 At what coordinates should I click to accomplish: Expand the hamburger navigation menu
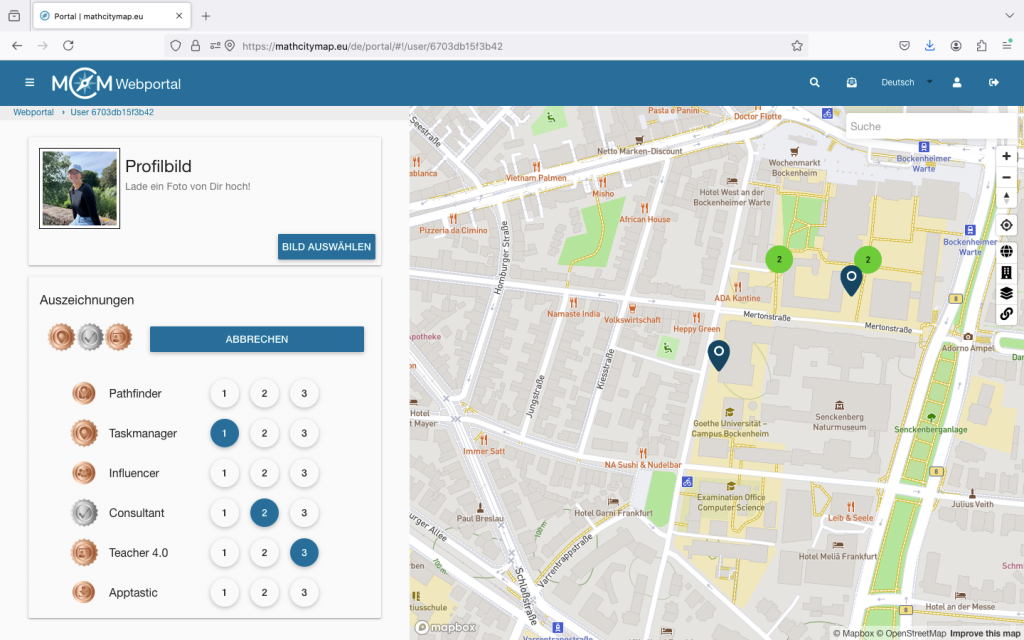pyautogui.click(x=30, y=83)
